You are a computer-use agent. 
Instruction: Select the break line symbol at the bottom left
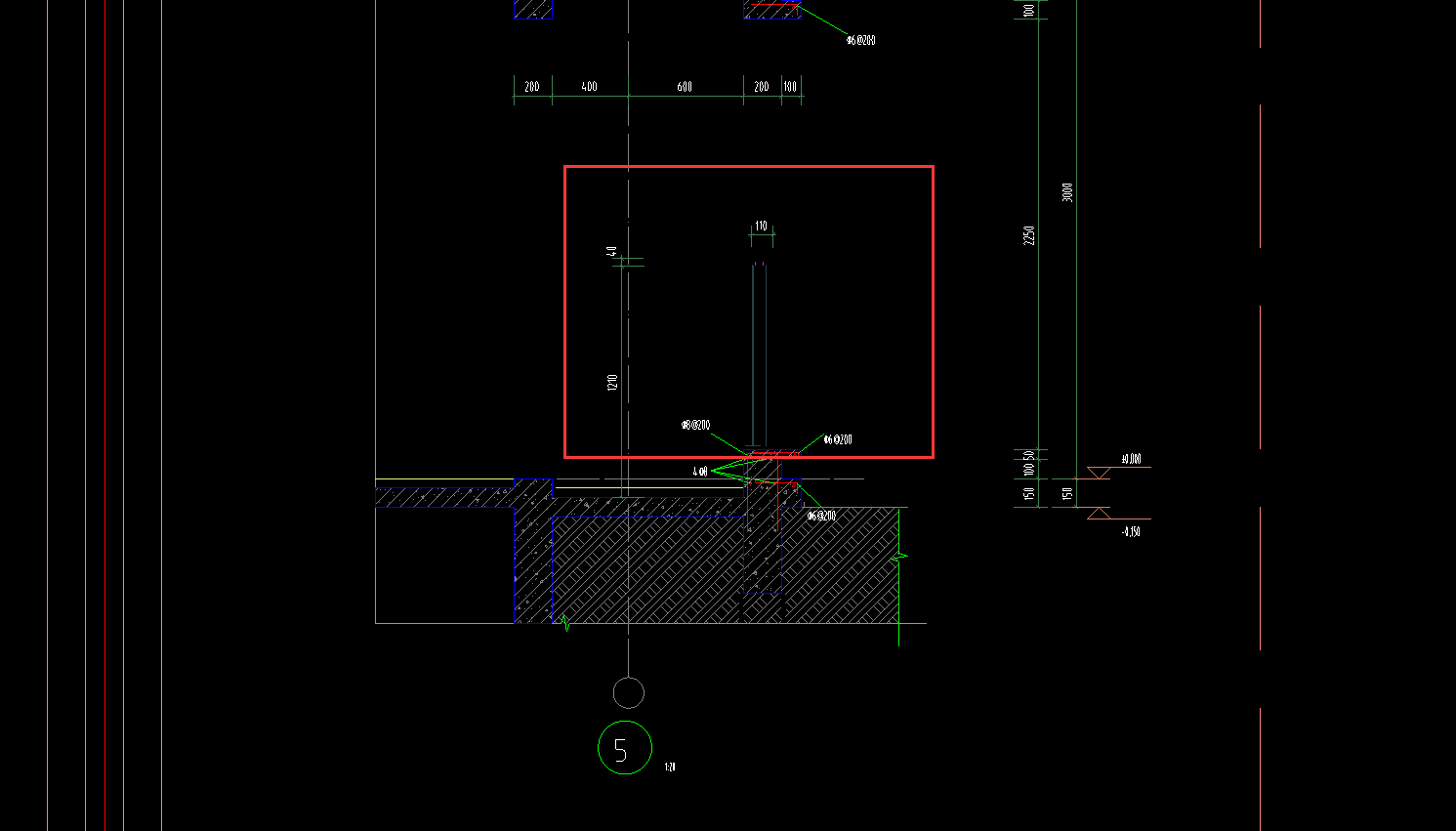(565, 622)
